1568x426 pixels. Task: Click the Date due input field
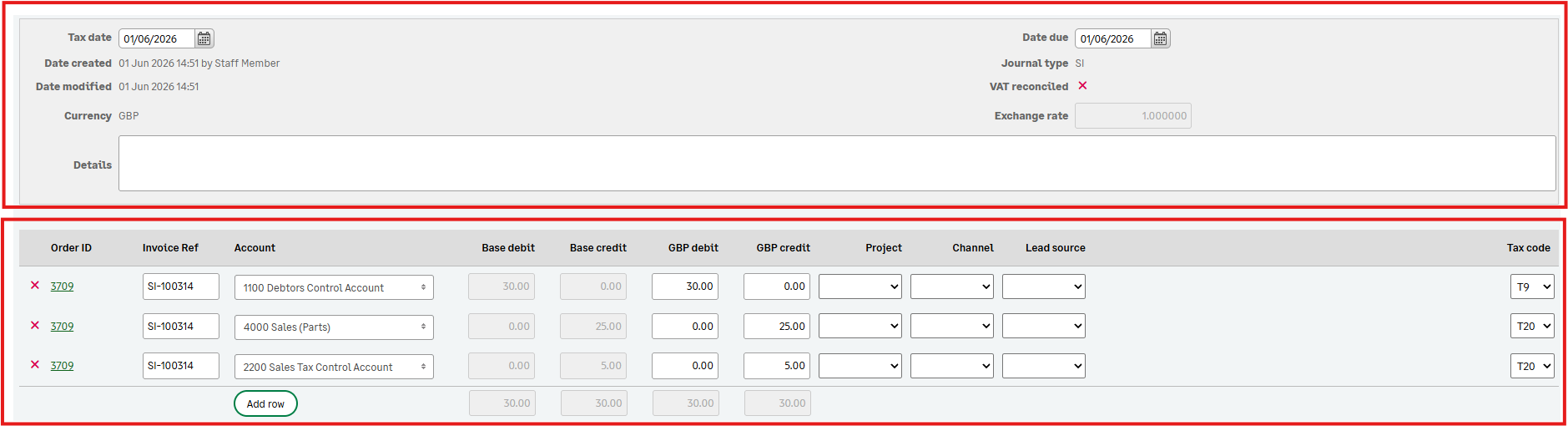pyautogui.click(x=1113, y=38)
